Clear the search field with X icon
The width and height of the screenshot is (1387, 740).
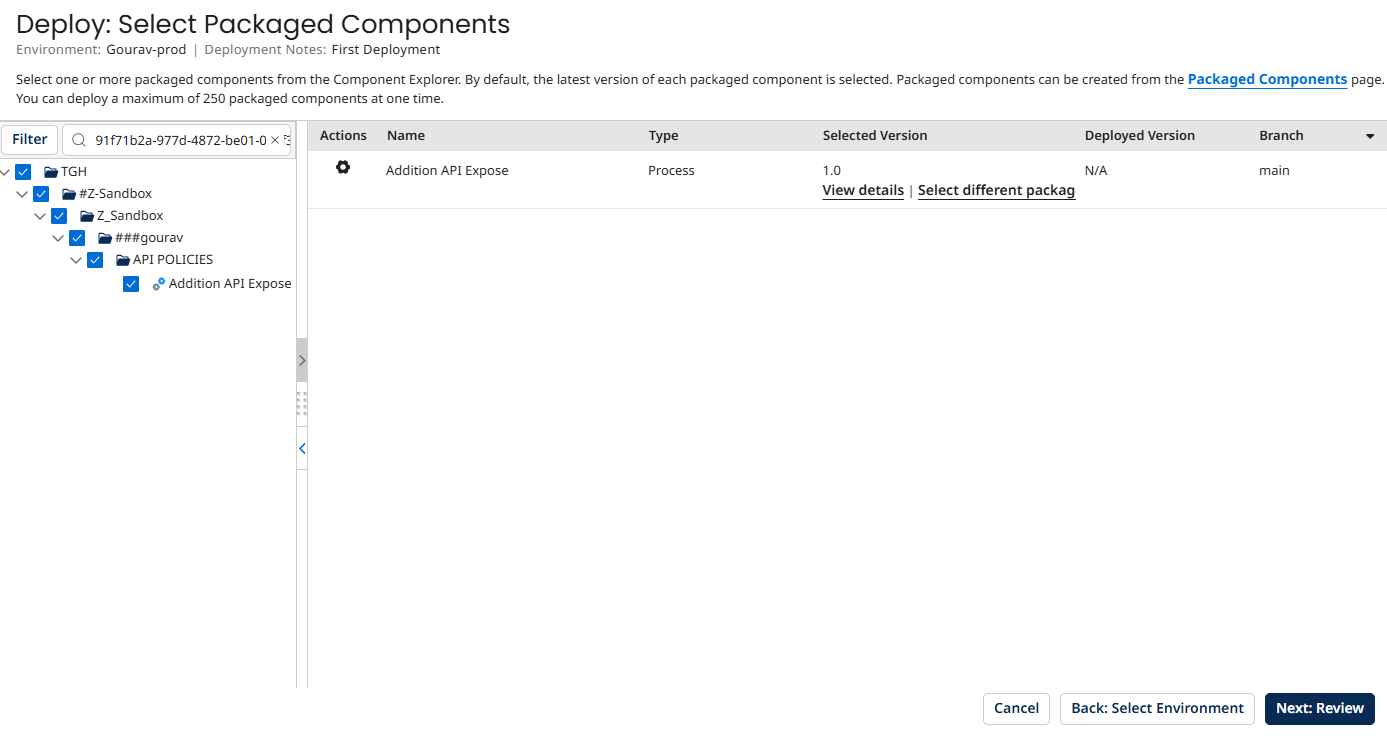pos(275,140)
